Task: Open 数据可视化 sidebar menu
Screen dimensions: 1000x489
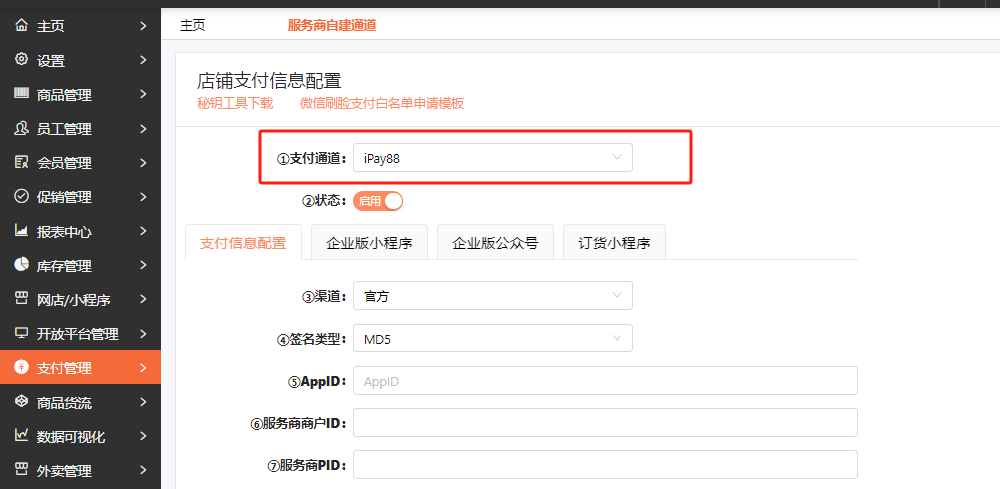Action: tap(80, 436)
